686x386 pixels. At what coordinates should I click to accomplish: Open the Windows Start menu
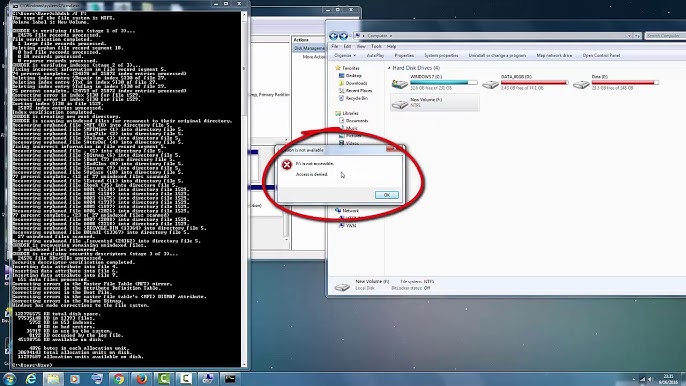(9, 379)
